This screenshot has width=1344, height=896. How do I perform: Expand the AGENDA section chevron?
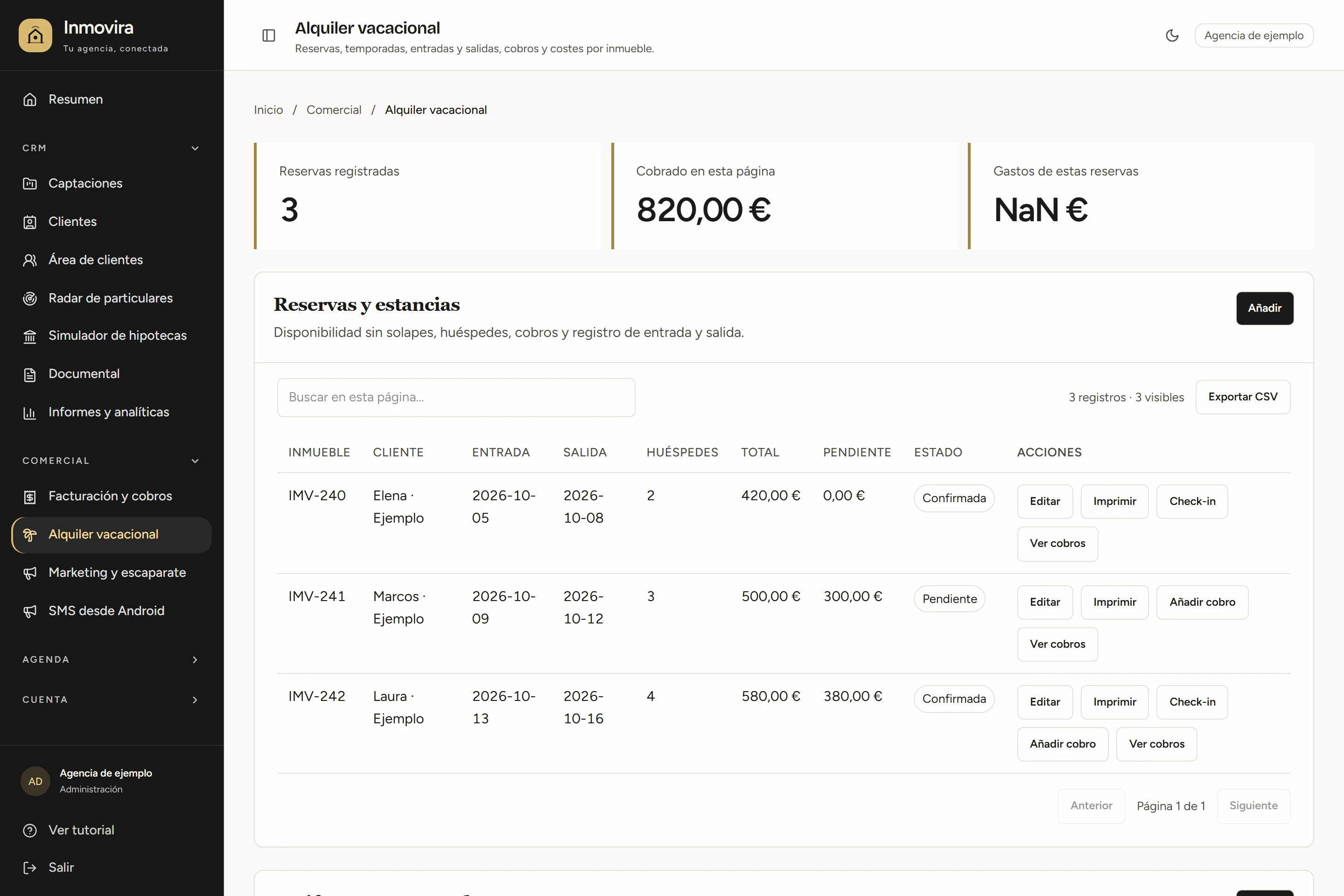195,659
